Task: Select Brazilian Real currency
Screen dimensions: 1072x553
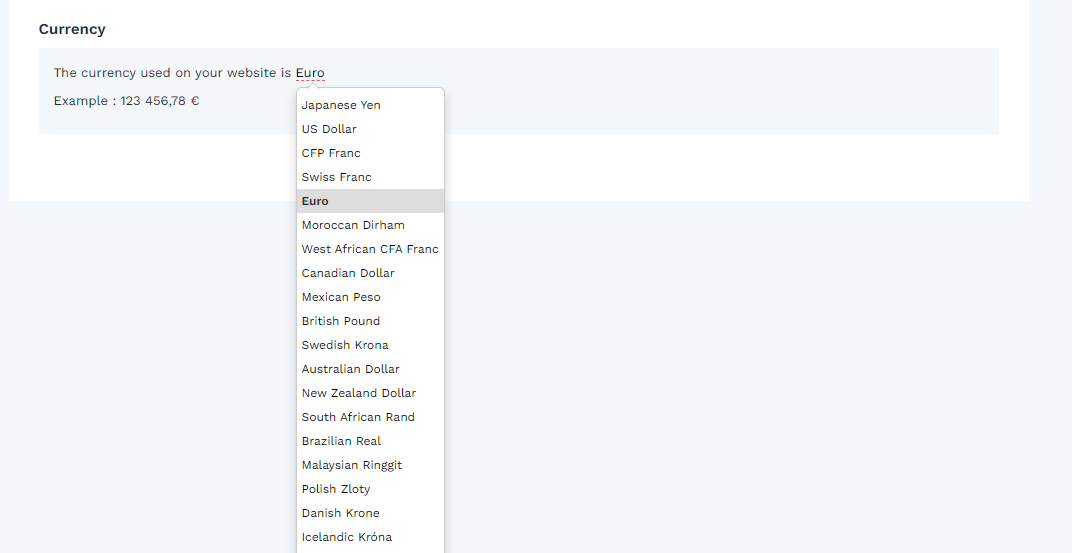Action: (x=370, y=441)
